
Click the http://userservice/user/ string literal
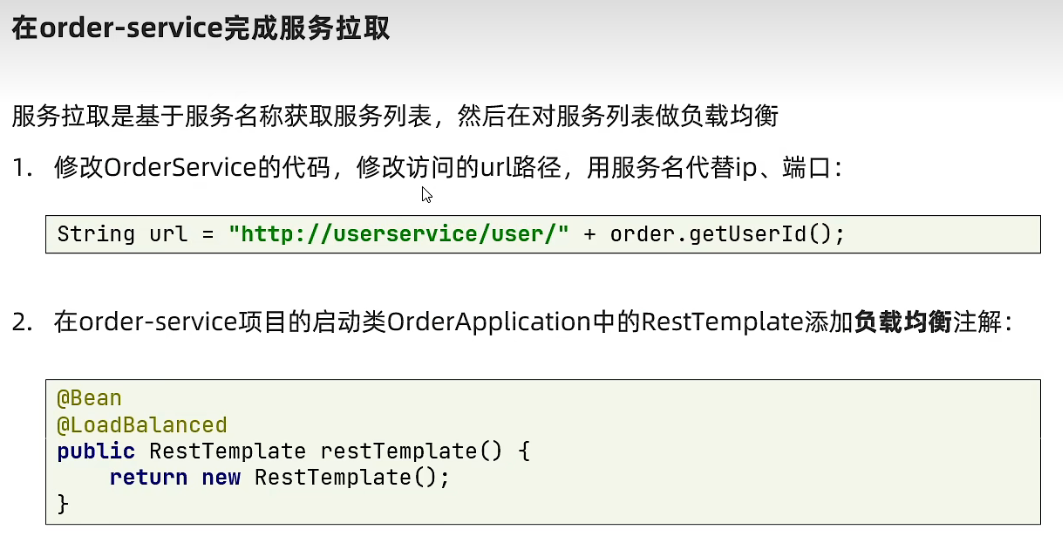tap(398, 234)
